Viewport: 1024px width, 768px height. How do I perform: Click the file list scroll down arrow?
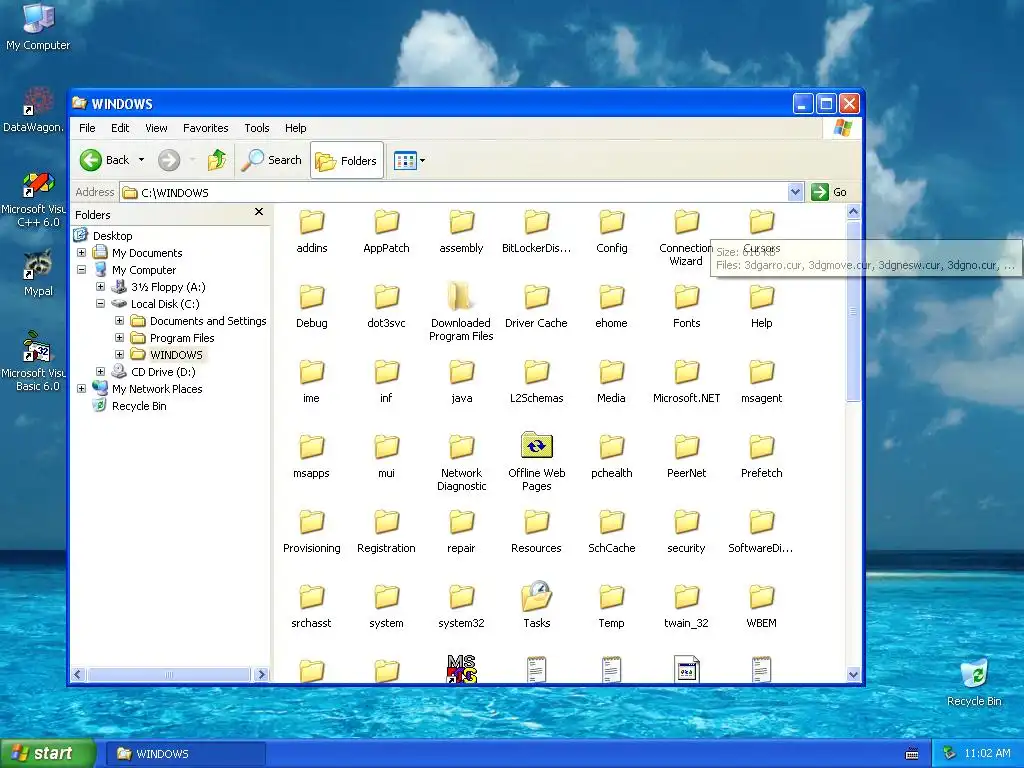coord(853,675)
